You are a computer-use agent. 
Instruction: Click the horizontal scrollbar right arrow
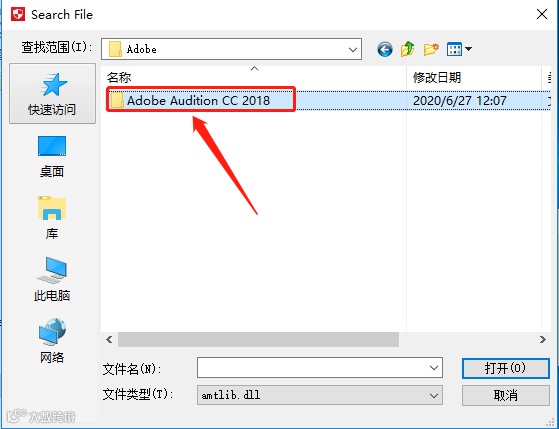pyautogui.click(x=543, y=339)
